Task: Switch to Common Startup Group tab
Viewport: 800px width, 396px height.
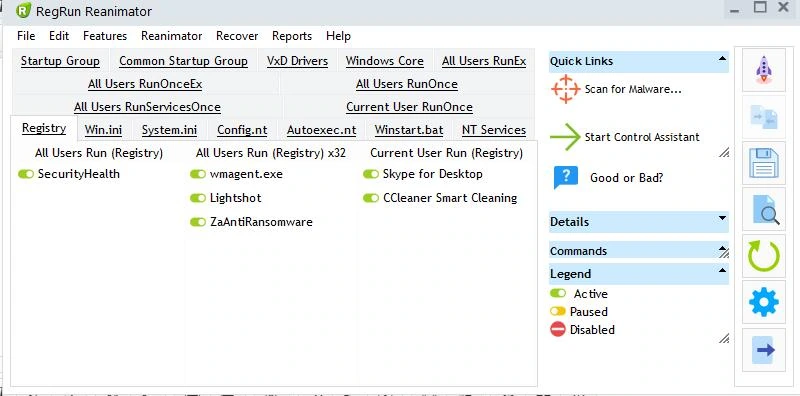Action: tap(184, 61)
